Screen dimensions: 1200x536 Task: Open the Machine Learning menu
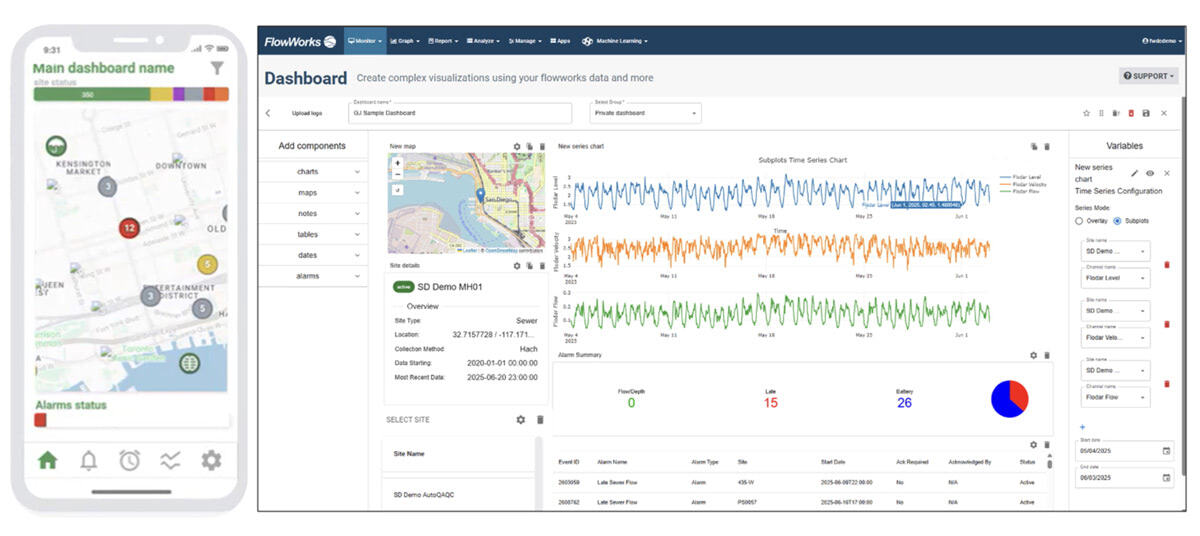click(x=615, y=41)
